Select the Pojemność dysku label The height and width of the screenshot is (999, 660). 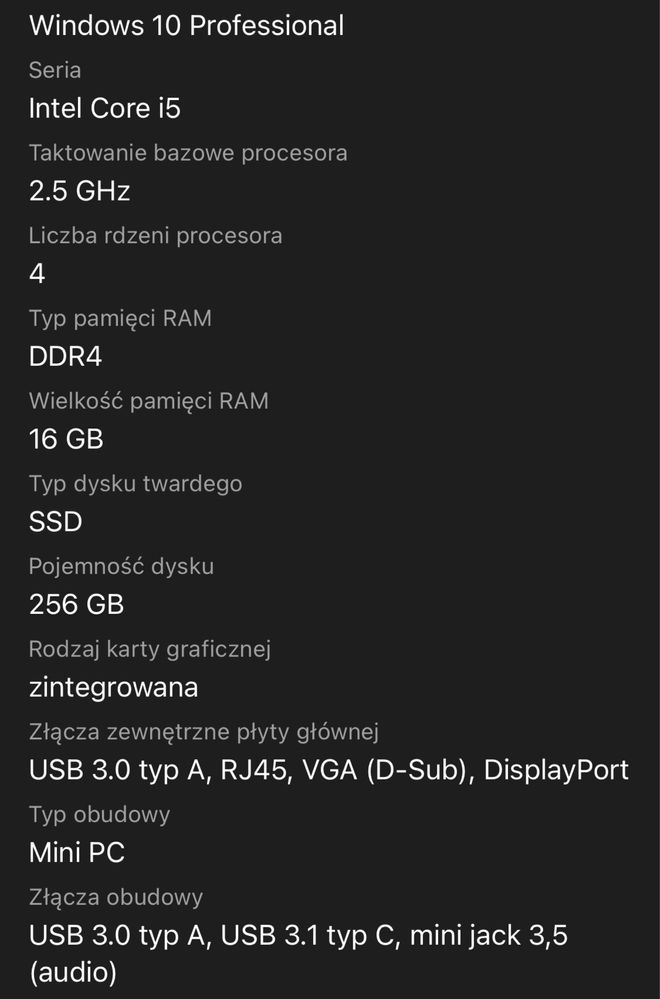coord(122,566)
